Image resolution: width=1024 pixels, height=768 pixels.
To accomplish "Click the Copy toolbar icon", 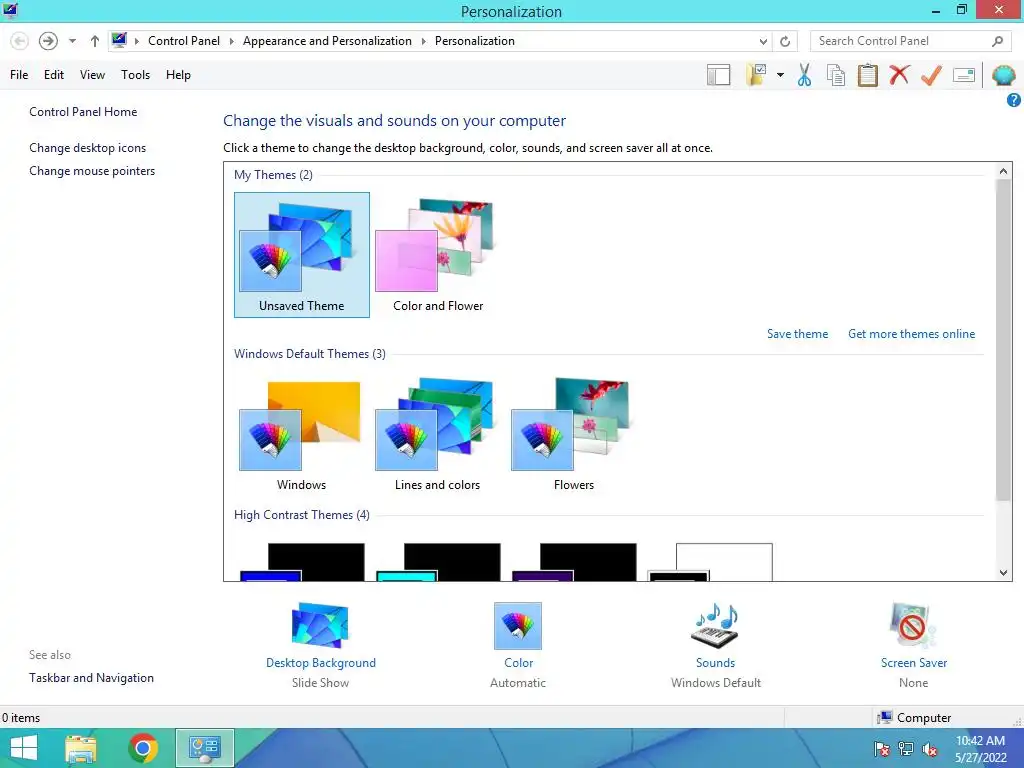I will coord(836,75).
